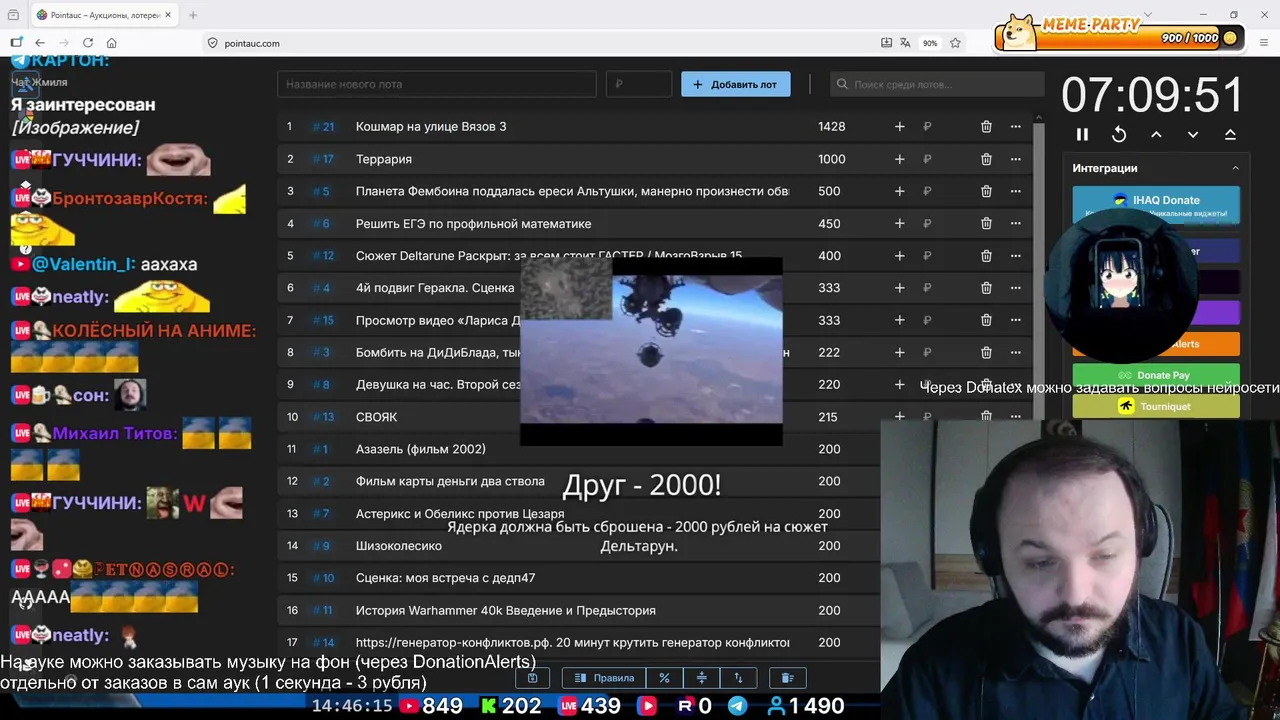The image size is (1280, 720).
Task: Add amount to the Террария lot
Action: pos(899,159)
